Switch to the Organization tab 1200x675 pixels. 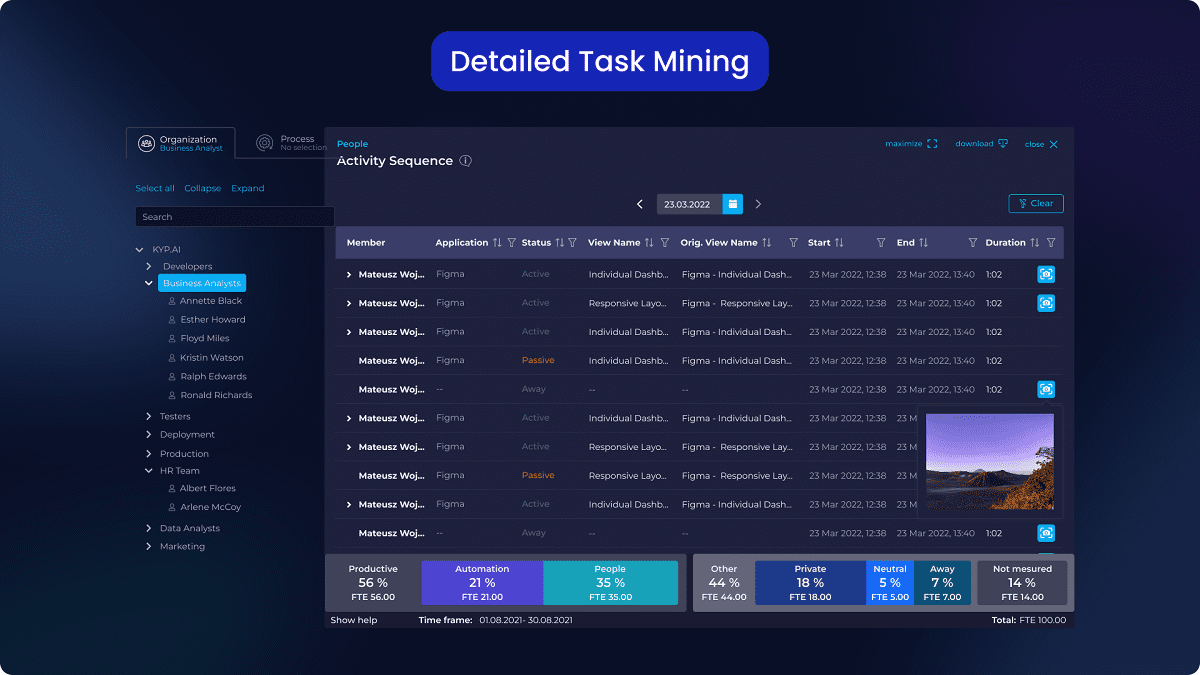180,142
